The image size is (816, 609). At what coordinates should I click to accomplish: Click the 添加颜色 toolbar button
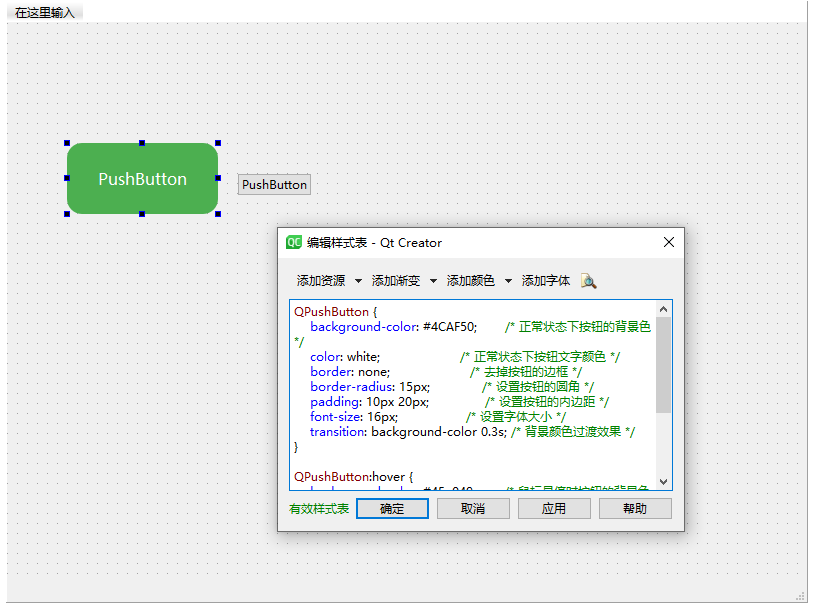[x=470, y=281]
